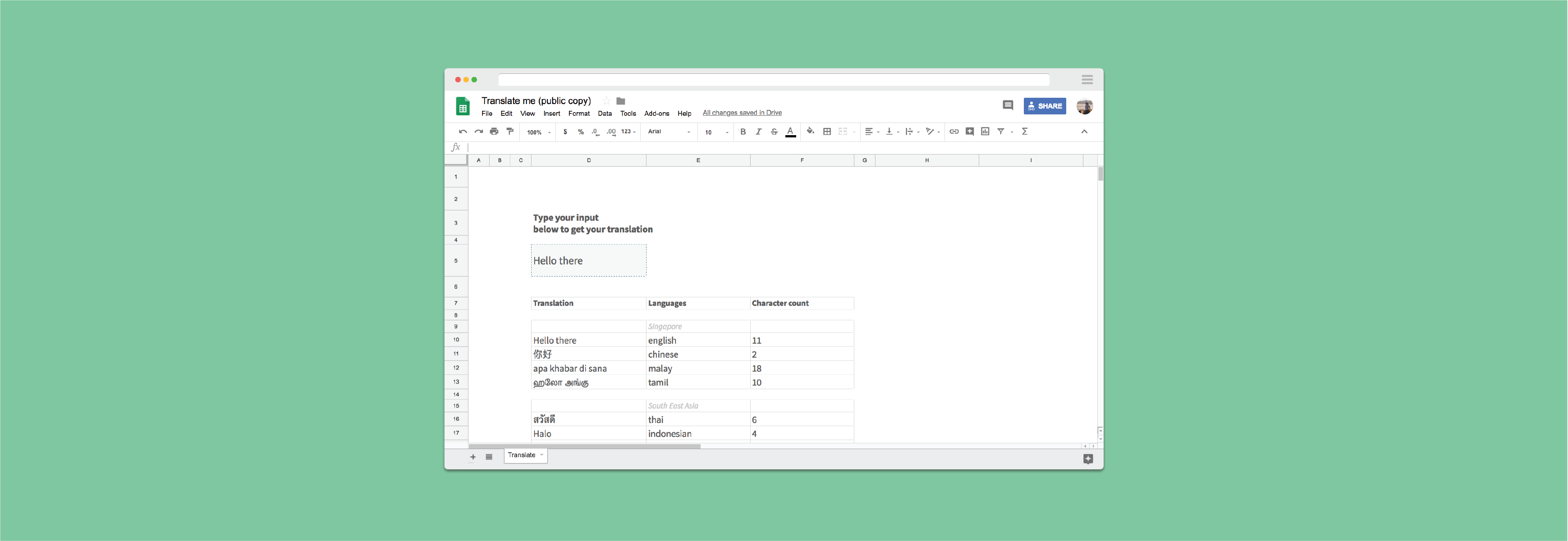Open the Edit menu

pos(506,114)
